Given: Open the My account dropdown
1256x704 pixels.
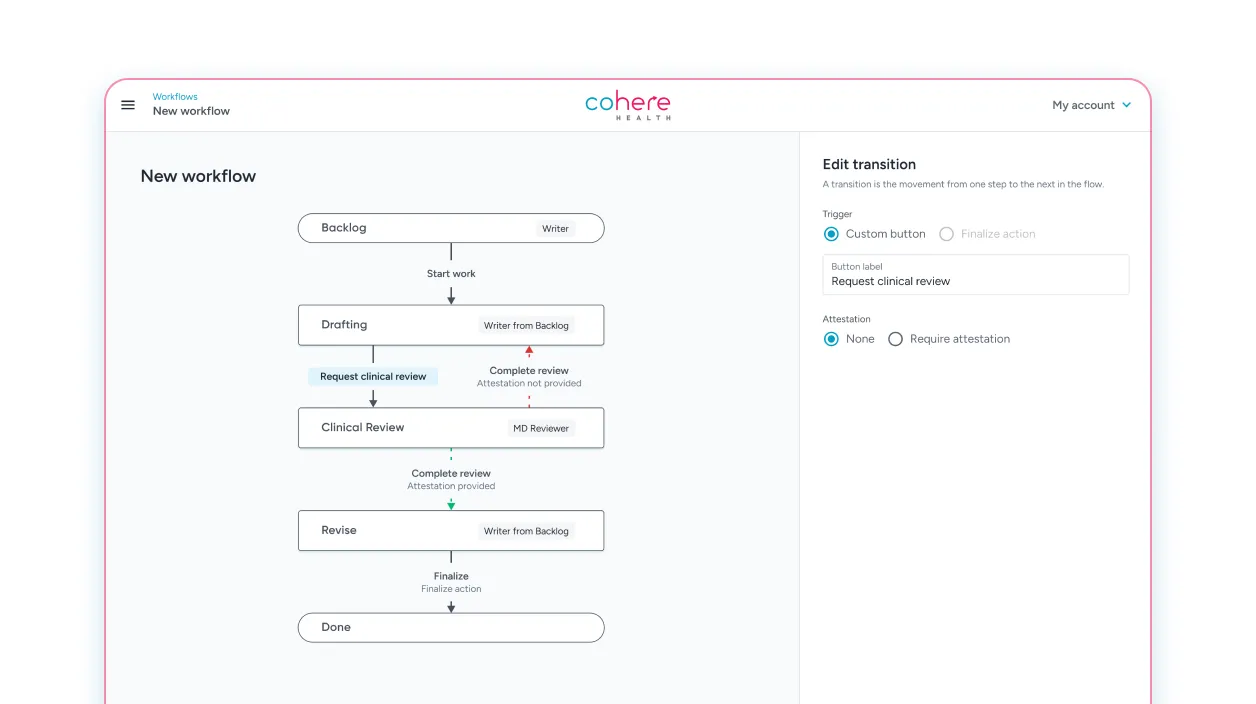Looking at the screenshot, I should click(x=1083, y=104).
